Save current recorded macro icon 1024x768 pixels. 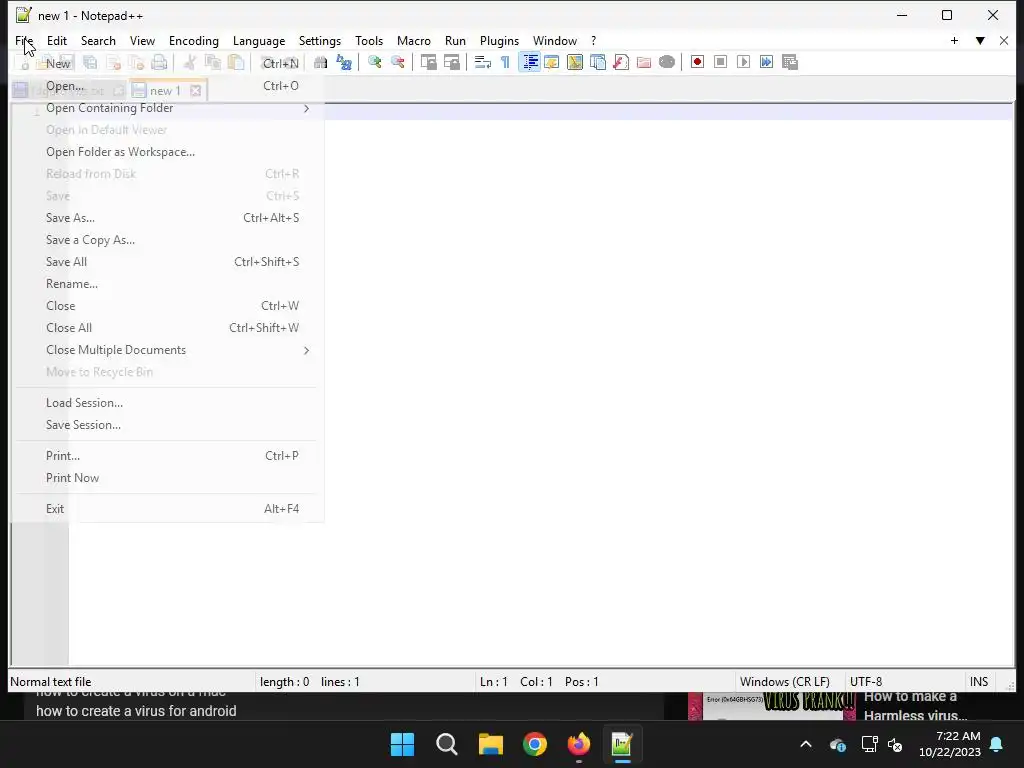(790, 62)
